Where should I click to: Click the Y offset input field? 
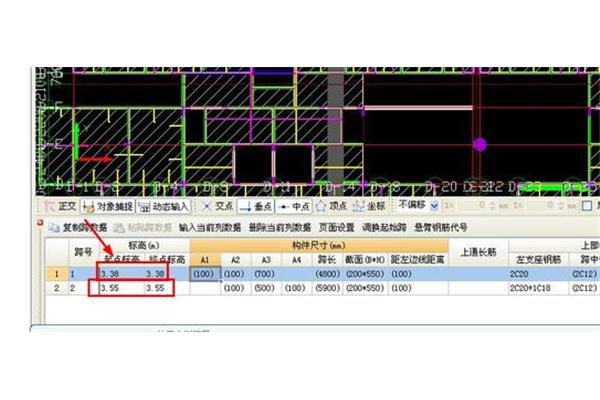pyautogui.click(x=540, y=206)
